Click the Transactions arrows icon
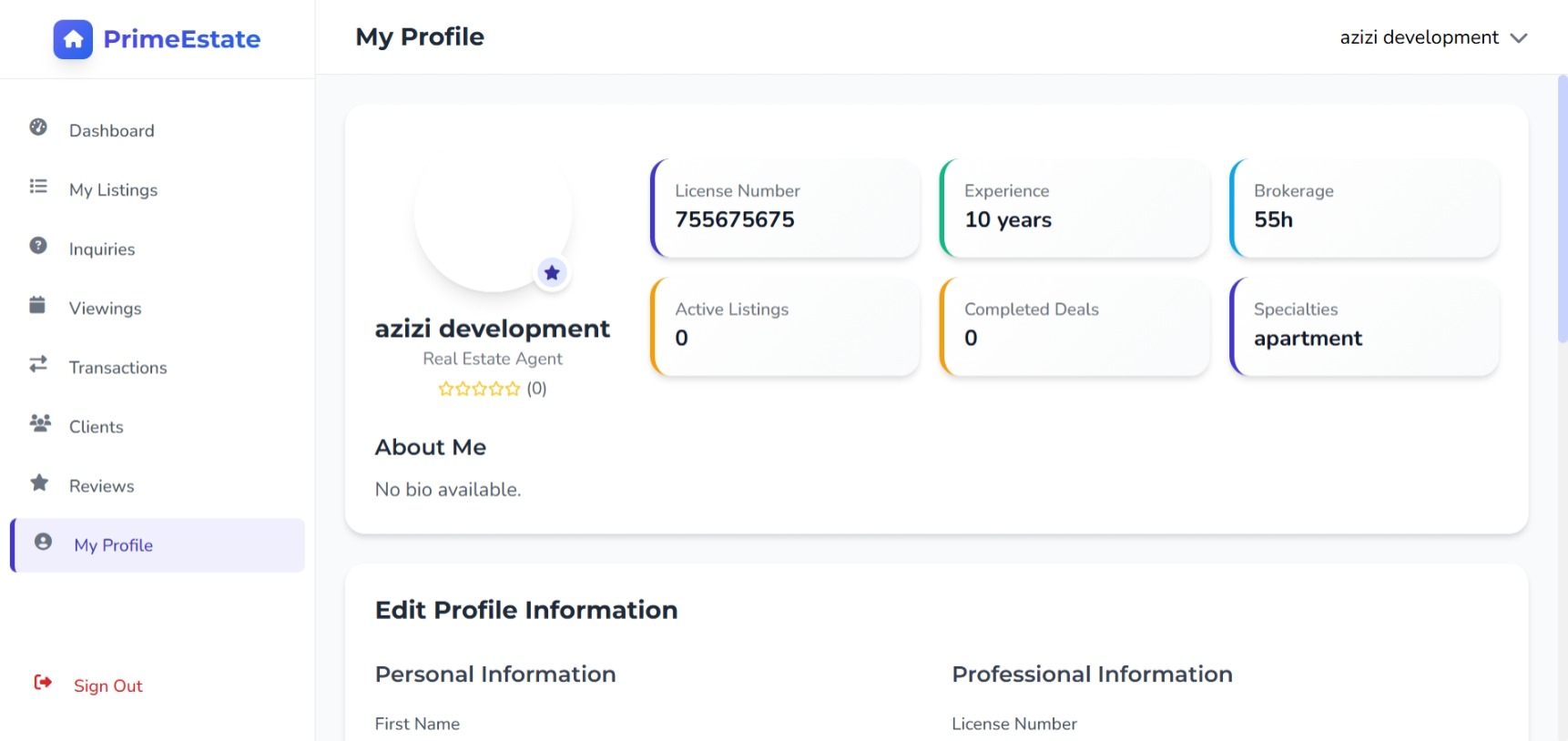1568x741 pixels. (38, 364)
